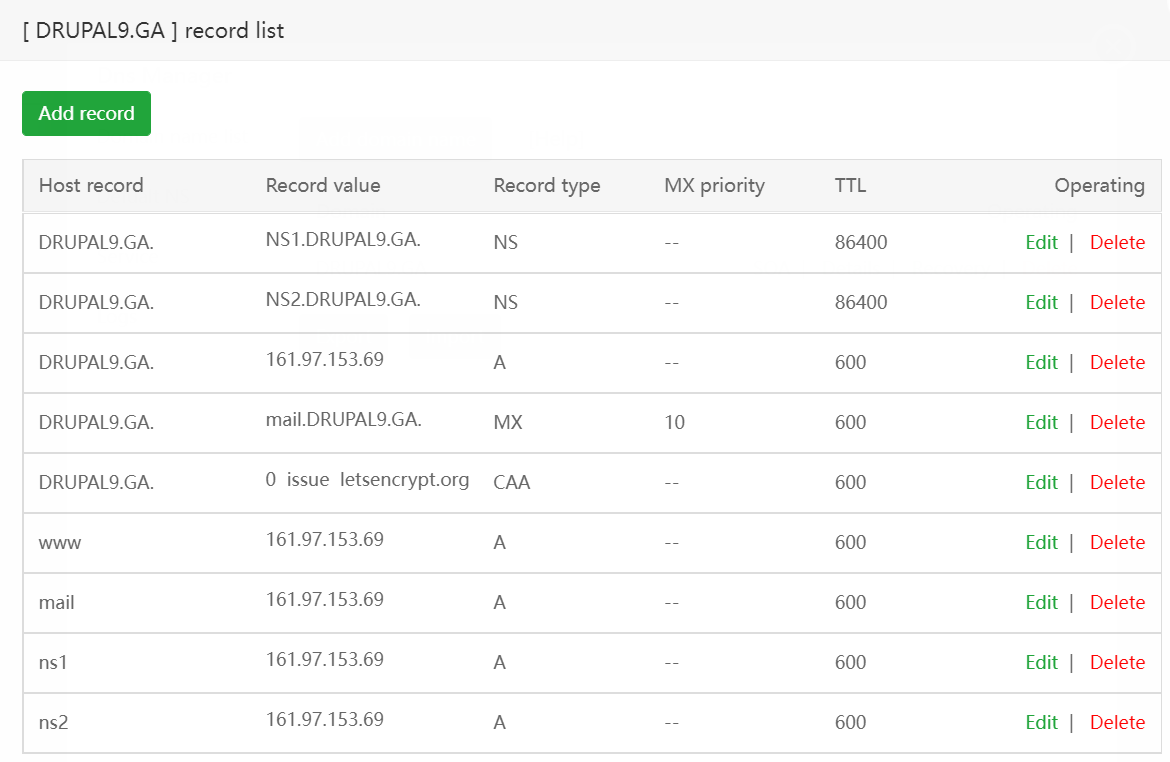Click the DRUPAL9.GA record list title

click(150, 31)
